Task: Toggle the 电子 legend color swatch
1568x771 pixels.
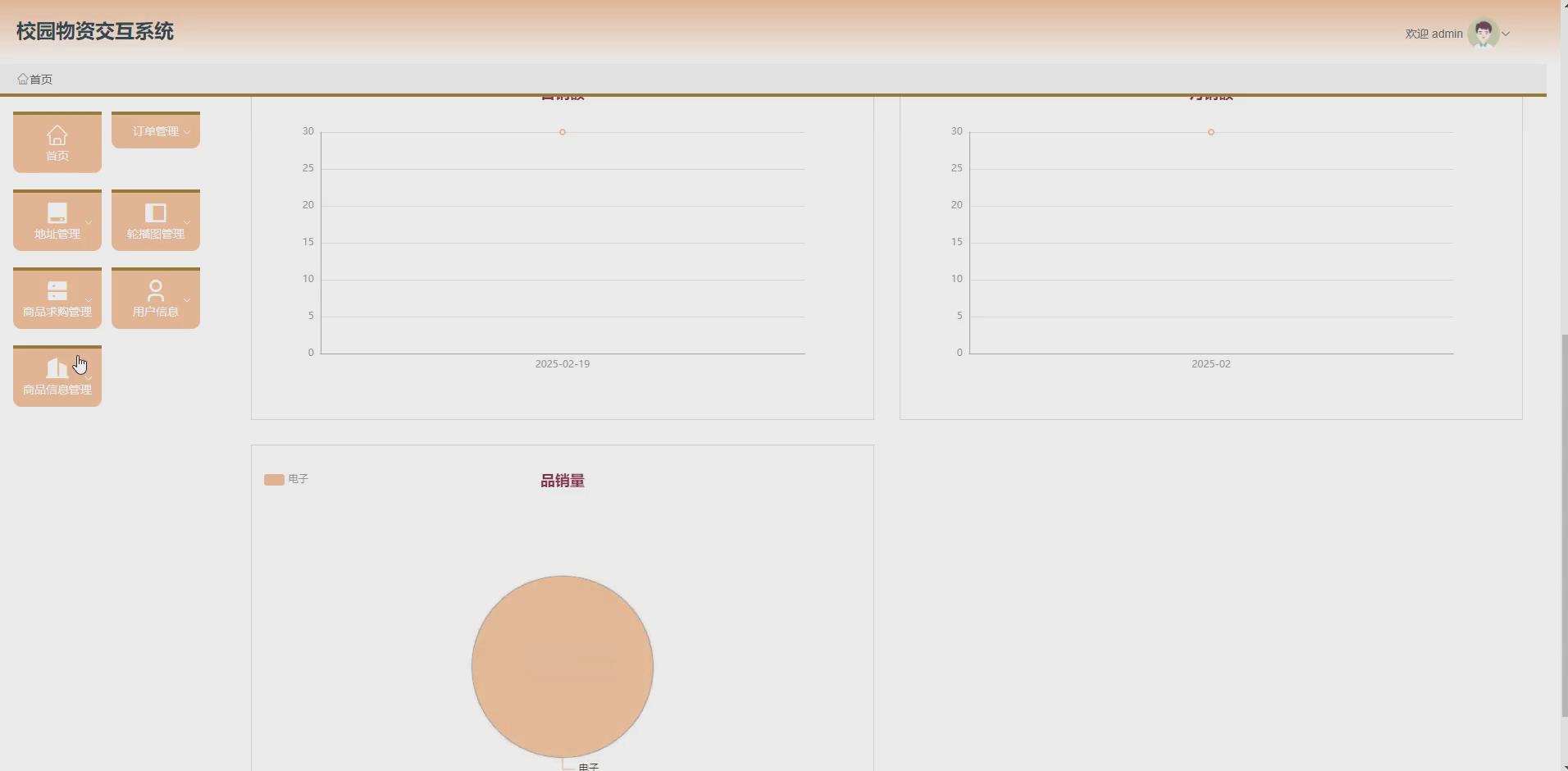Action: [274, 479]
